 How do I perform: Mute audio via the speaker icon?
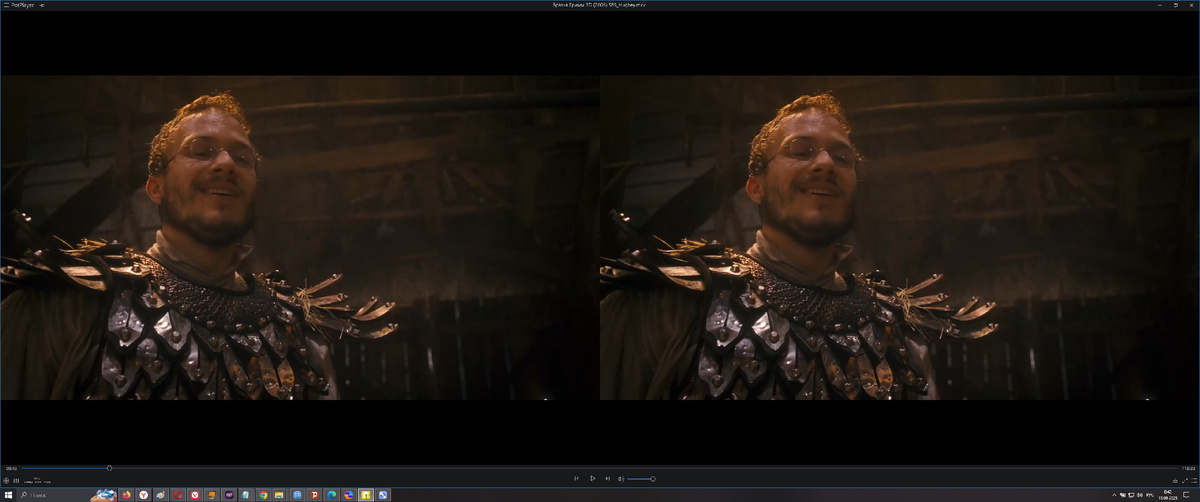click(x=621, y=479)
